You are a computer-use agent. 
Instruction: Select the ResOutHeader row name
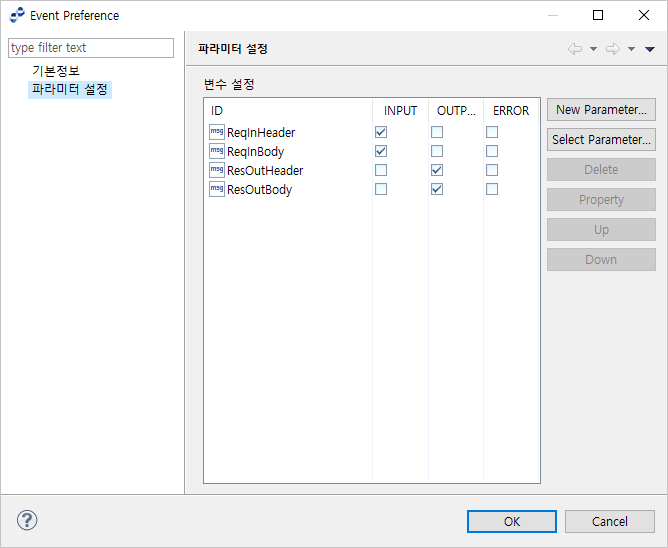coord(265,170)
